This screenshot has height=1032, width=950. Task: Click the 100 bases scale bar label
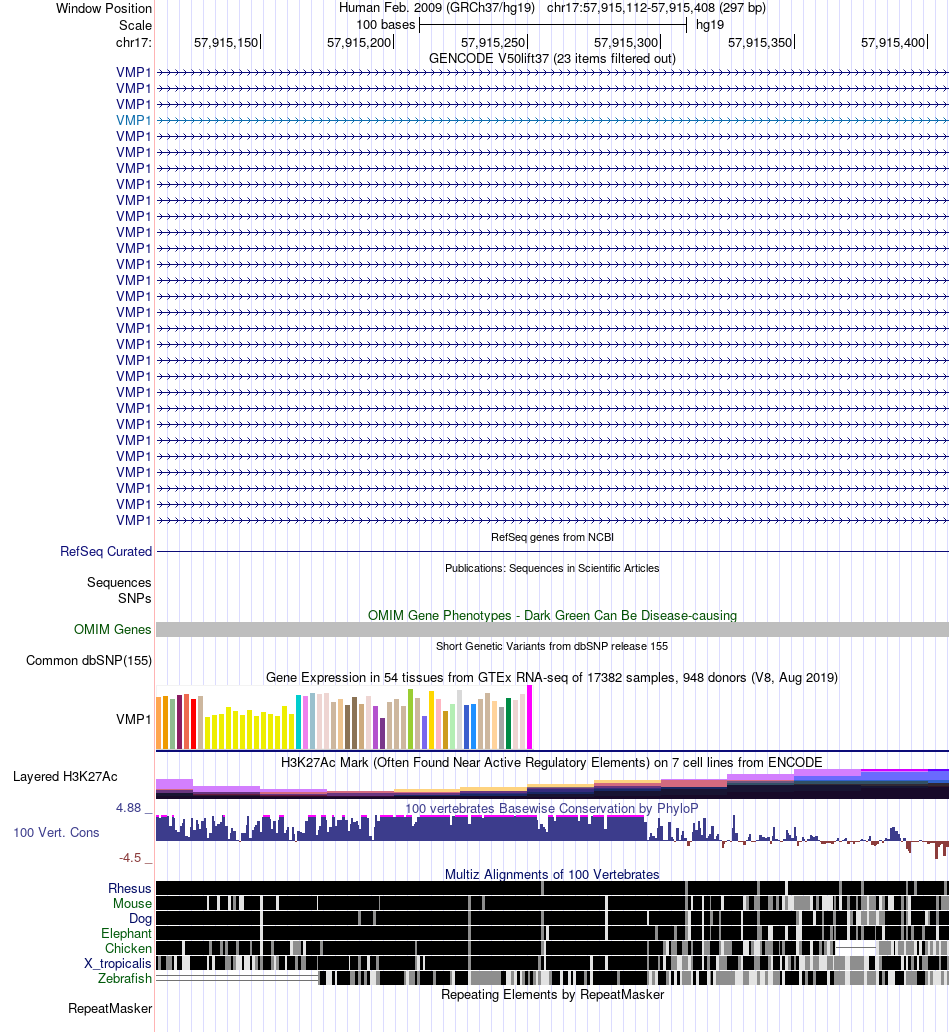tap(385, 25)
